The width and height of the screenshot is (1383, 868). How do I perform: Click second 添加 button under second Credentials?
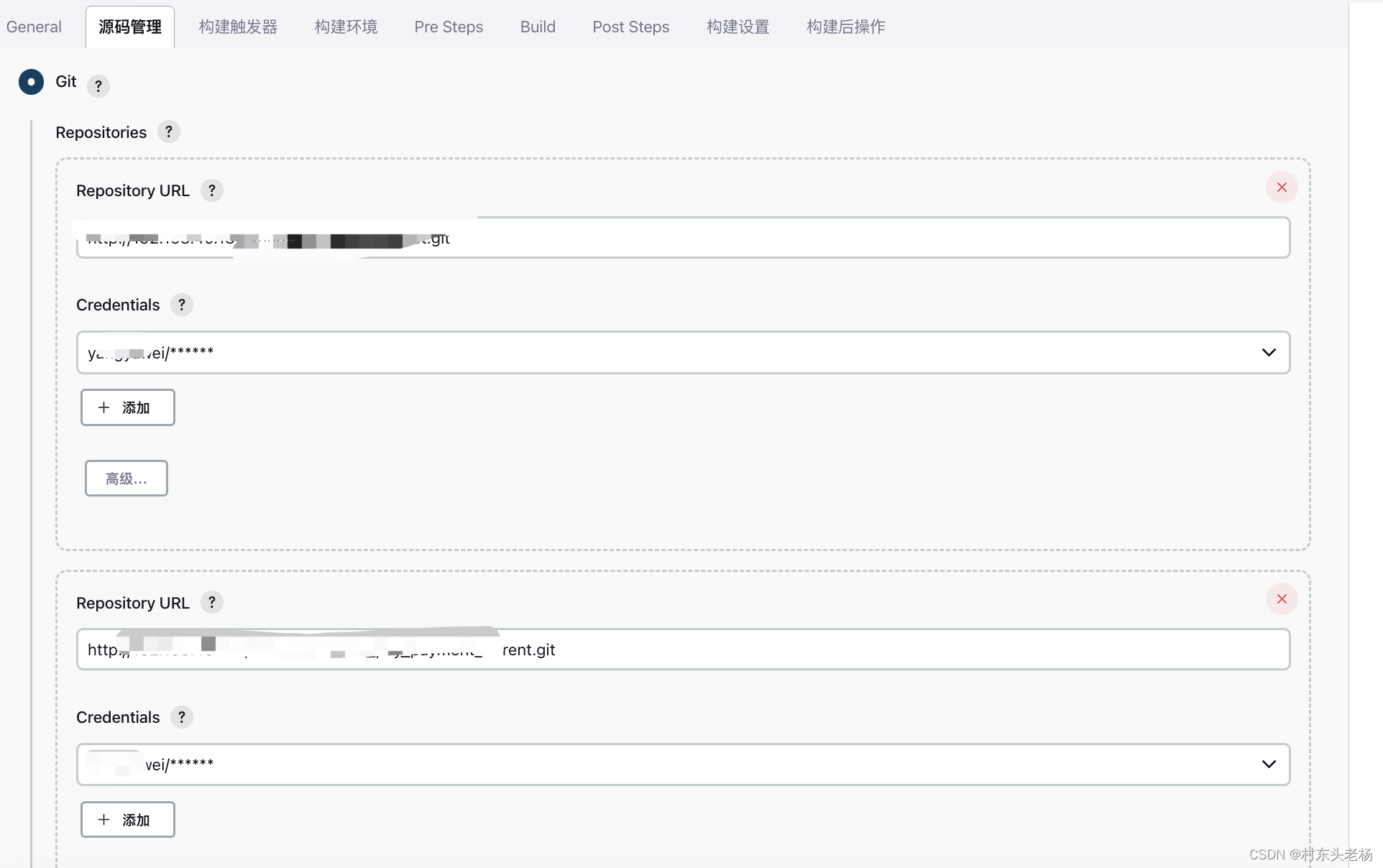coord(128,820)
